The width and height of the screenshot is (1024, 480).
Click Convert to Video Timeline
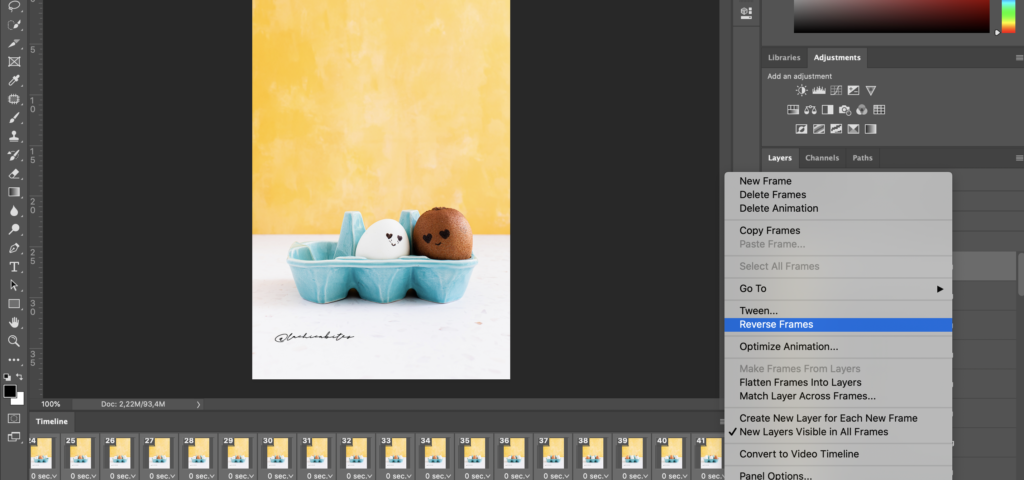tap(798, 454)
